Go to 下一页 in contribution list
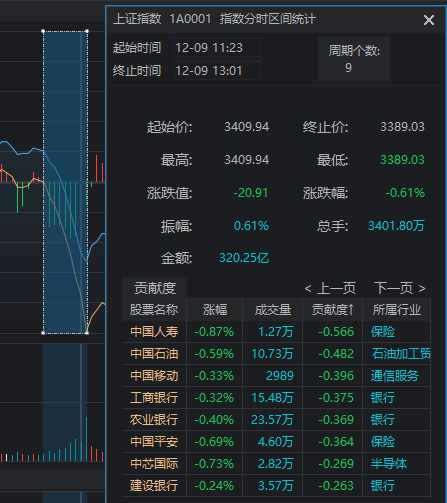Viewport: 447px width, 503px height. point(400,288)
